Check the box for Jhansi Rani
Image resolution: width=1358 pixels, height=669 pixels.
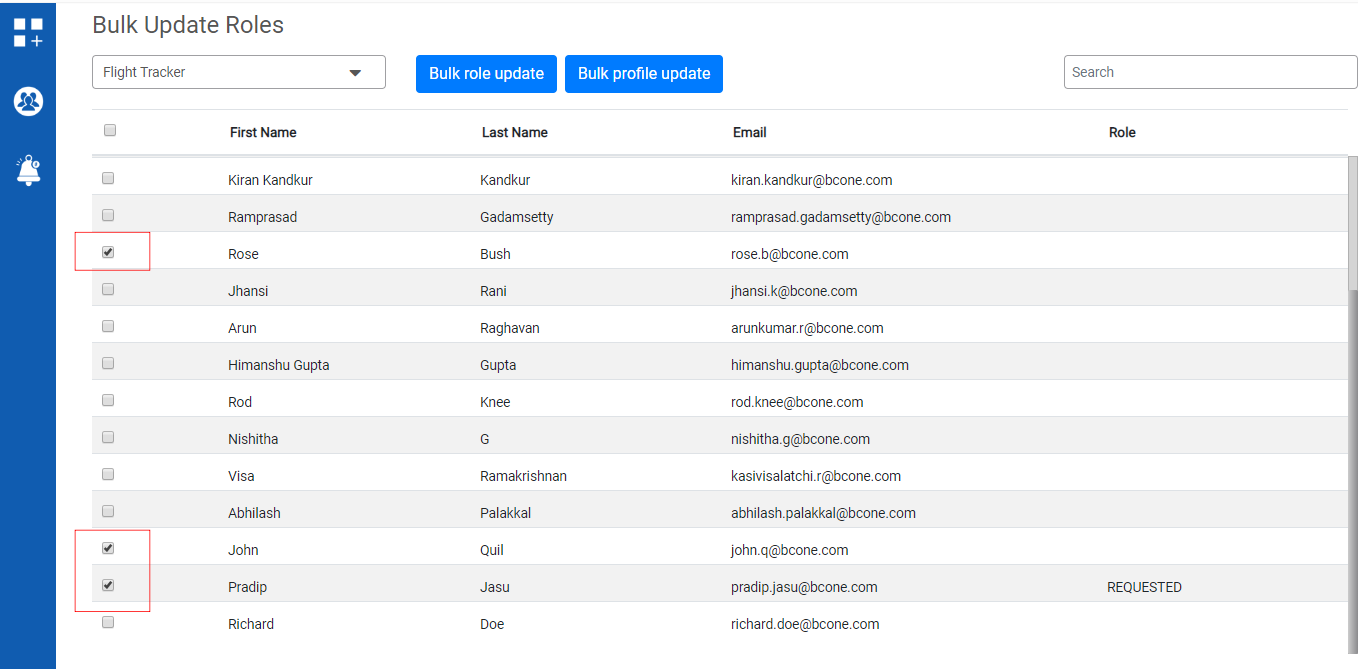108,289
